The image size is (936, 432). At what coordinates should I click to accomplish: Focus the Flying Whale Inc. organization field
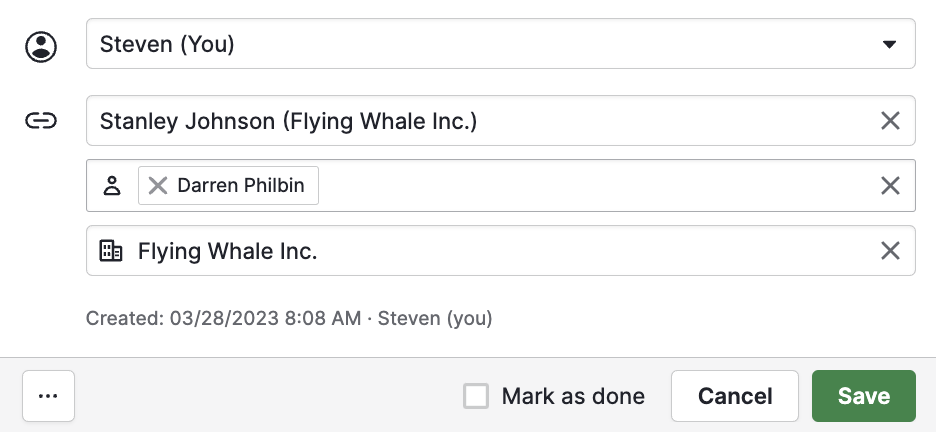[x=500, y=251]
